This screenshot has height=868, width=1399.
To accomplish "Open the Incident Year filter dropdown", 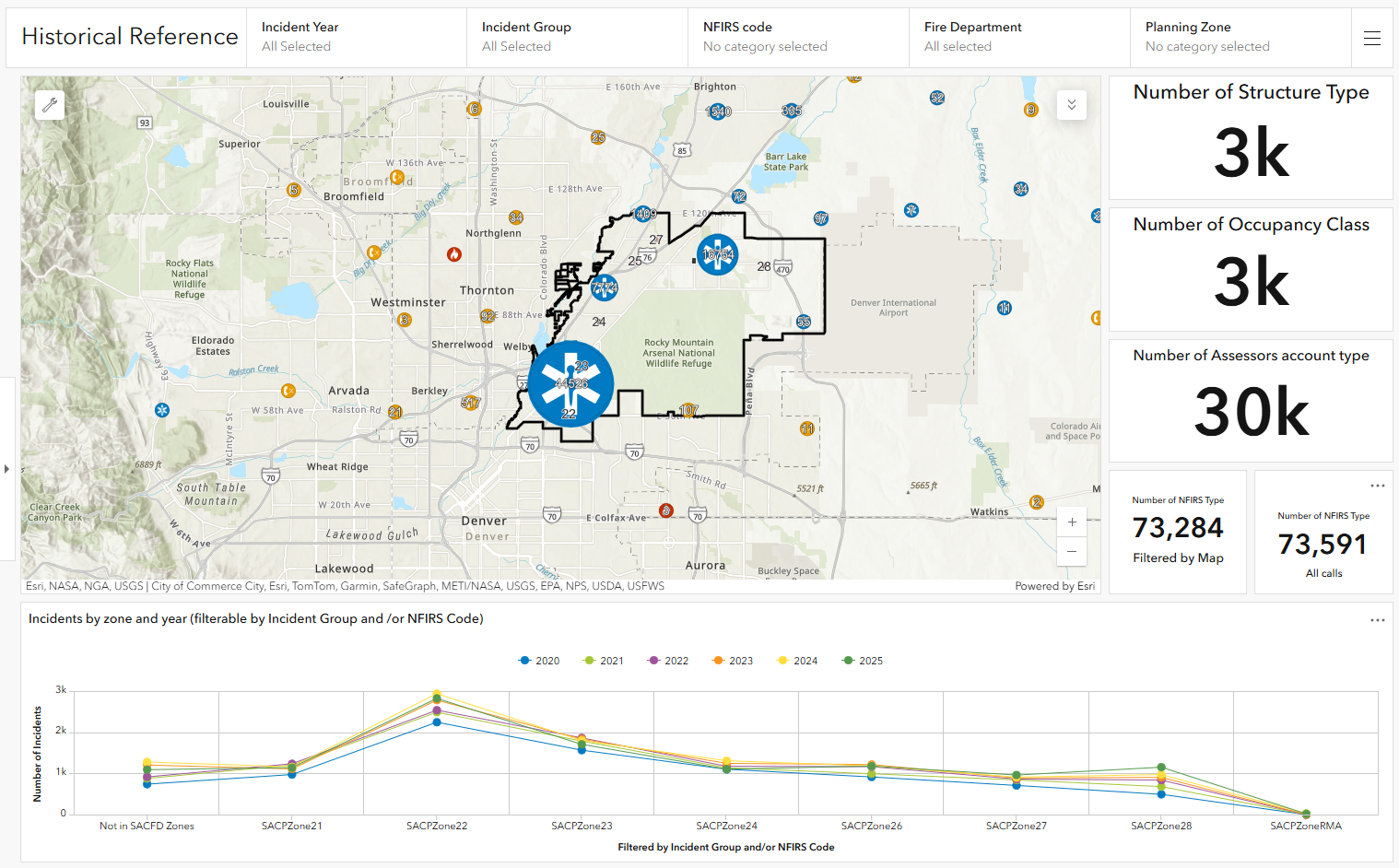I will [x=357, y=38].
